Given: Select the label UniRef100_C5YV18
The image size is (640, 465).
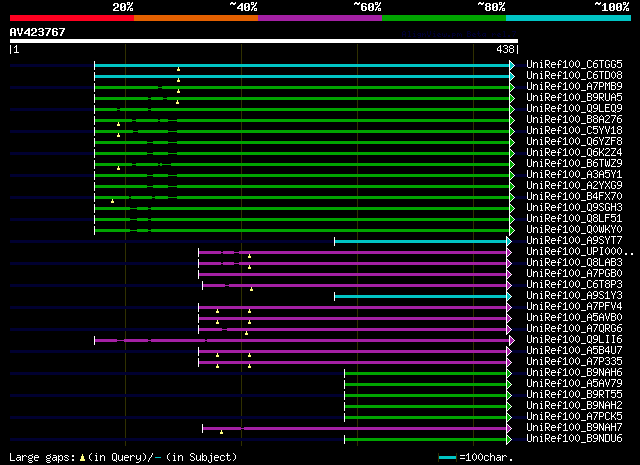Looking at the screenshot, I should [574, 131].
